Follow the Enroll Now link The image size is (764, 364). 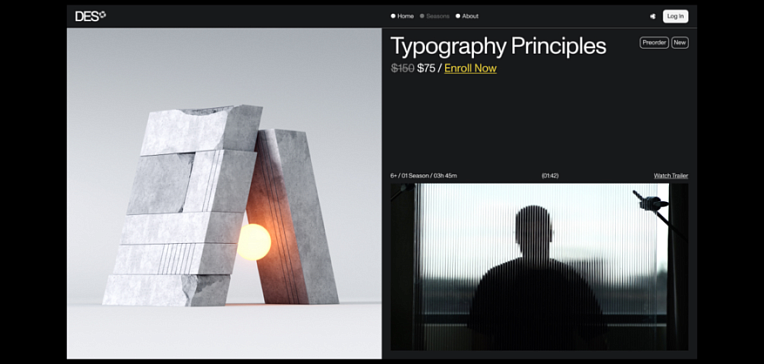point(470,68)
